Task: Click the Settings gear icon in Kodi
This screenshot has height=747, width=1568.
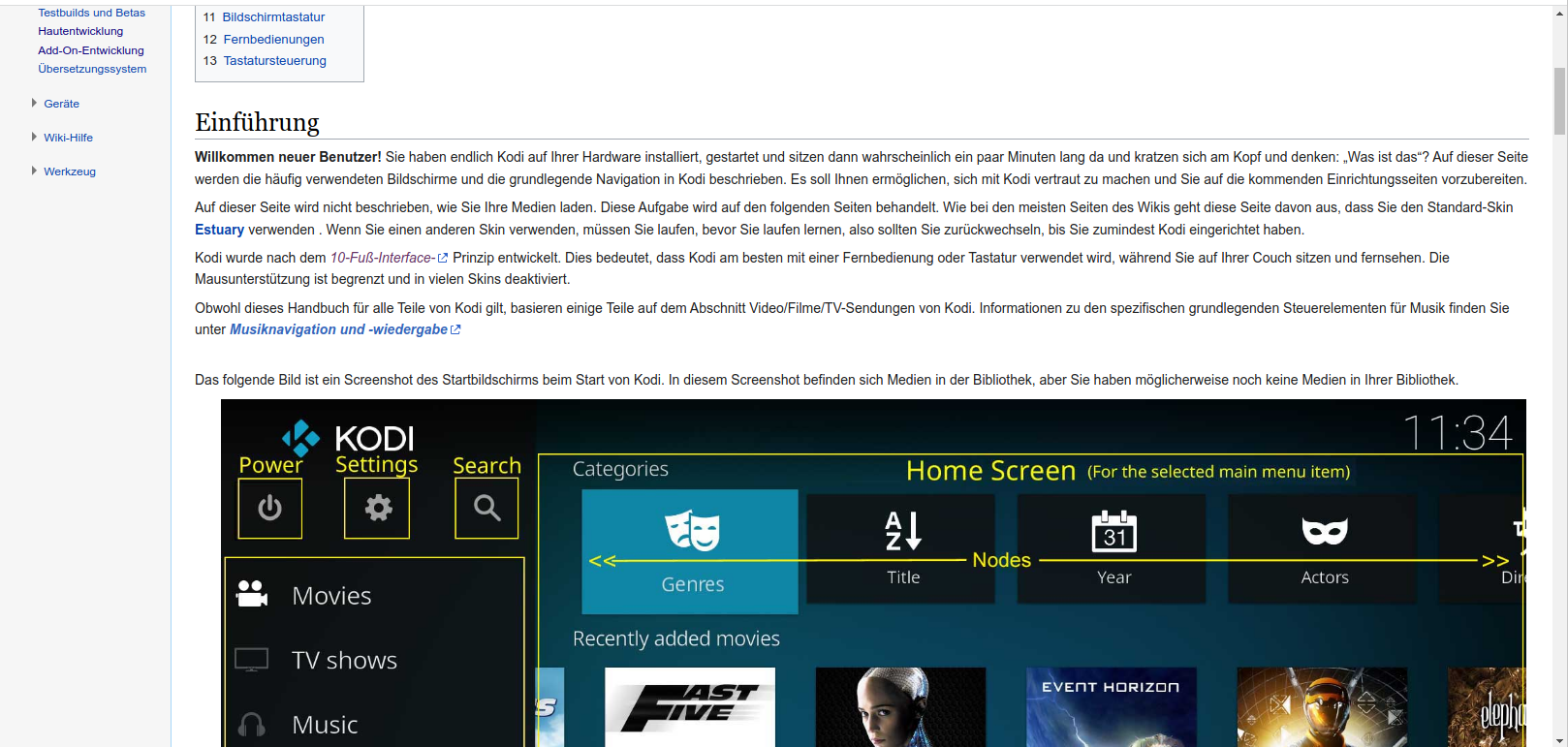Action: (x=378, y=508)
